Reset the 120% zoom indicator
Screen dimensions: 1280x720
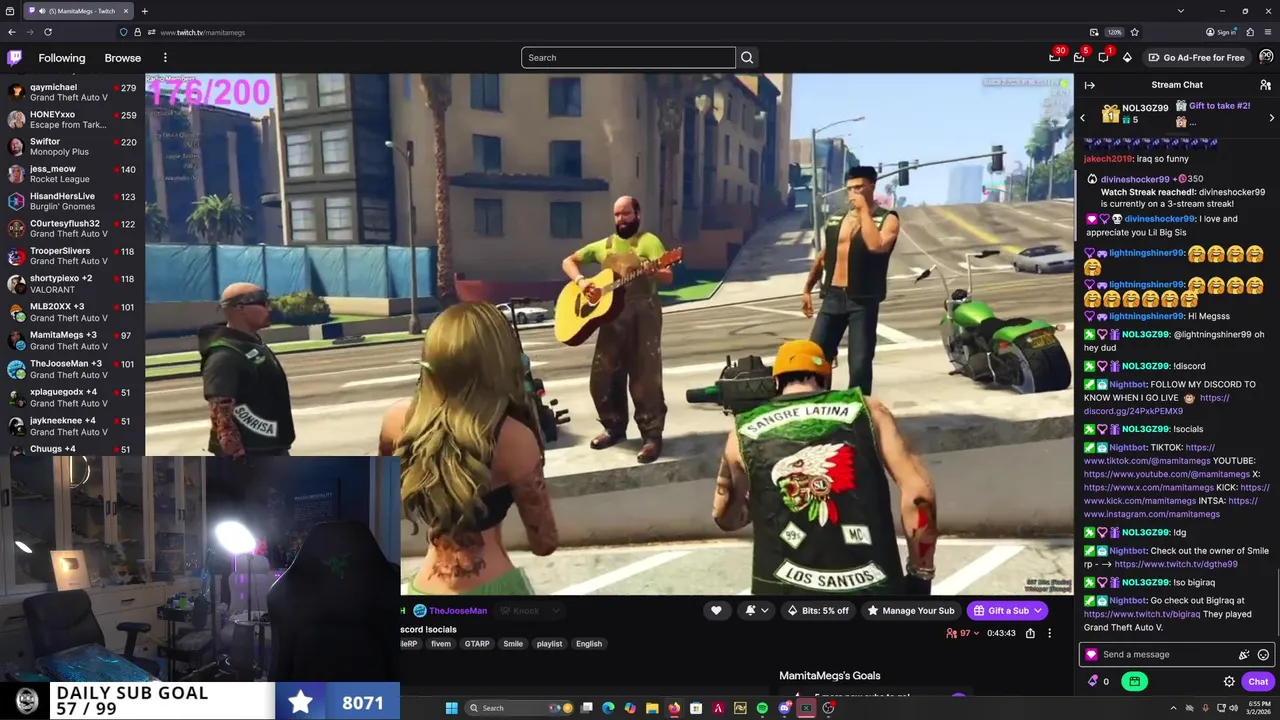point(1114,32)
